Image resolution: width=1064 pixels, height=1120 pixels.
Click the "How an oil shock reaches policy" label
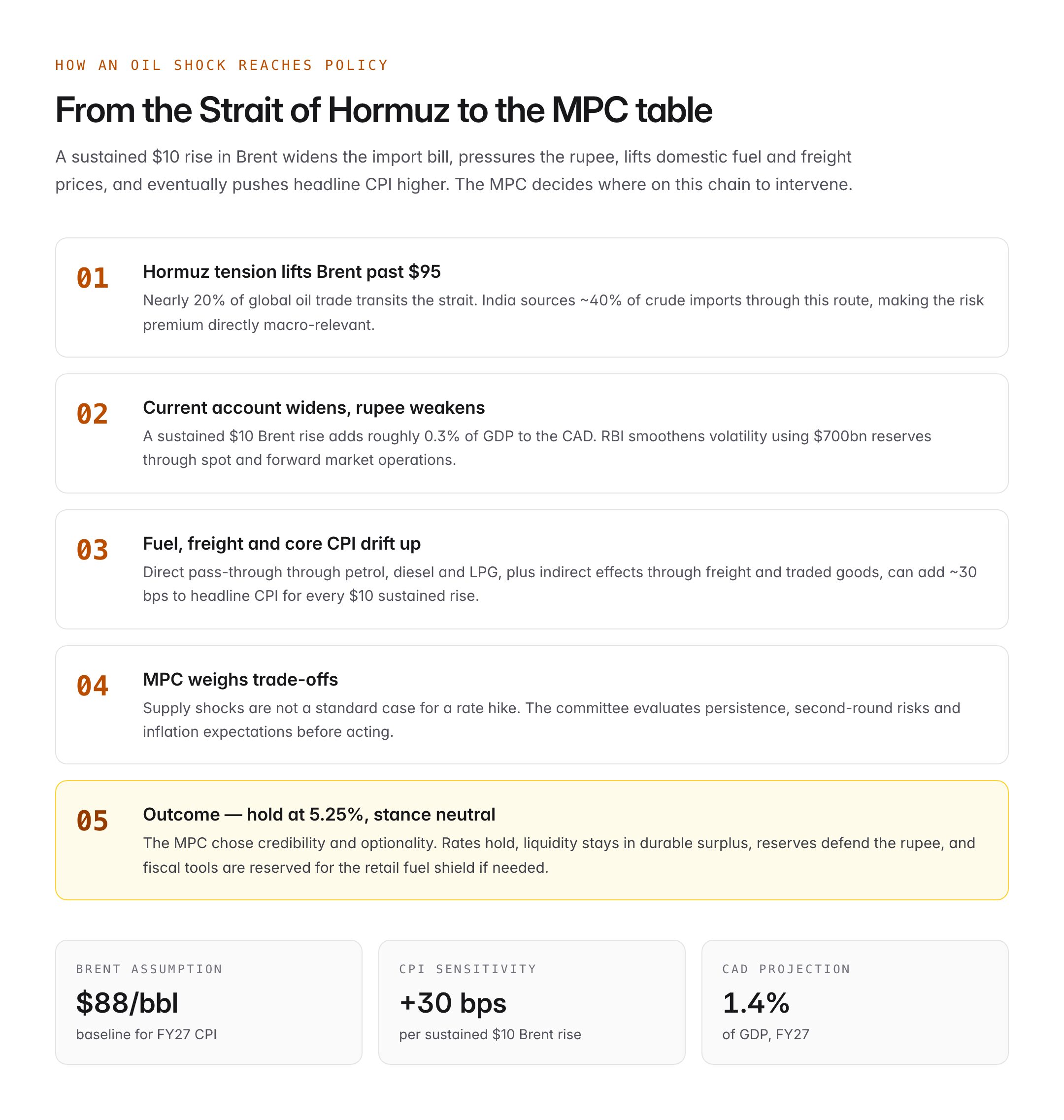pos(221,65)
